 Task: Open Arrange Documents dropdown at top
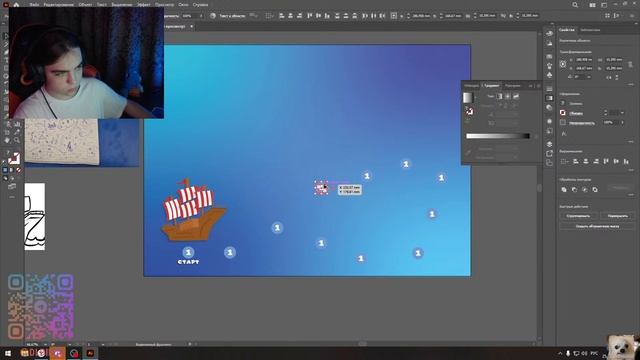click(x=593, y=5)
